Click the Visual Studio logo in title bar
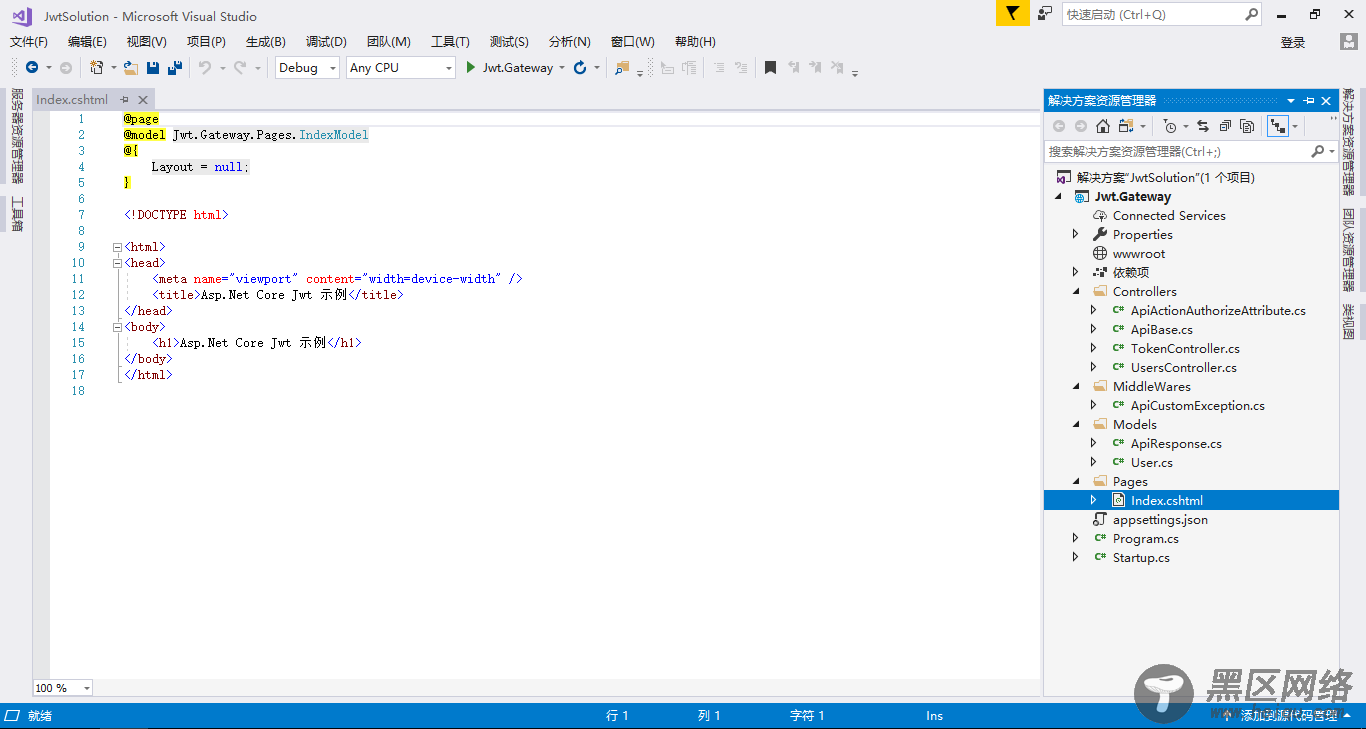The height and width of the screenshot is (729, 1366). click(21, 16)
